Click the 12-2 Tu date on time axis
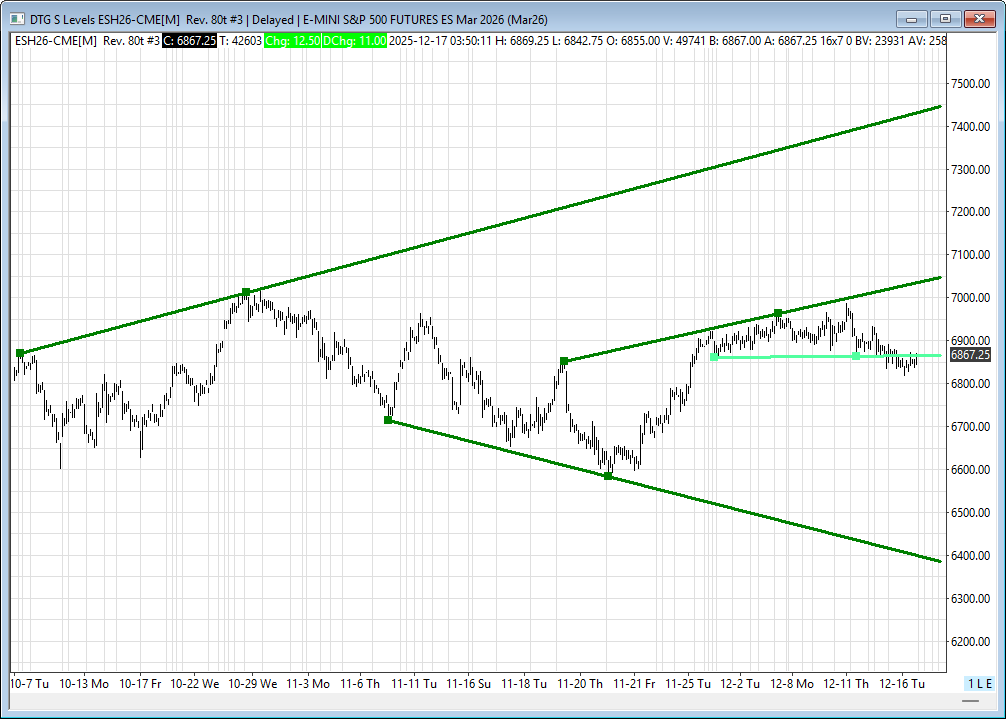The width and height of the screenshot is (1006, 719). click(741, 684)
